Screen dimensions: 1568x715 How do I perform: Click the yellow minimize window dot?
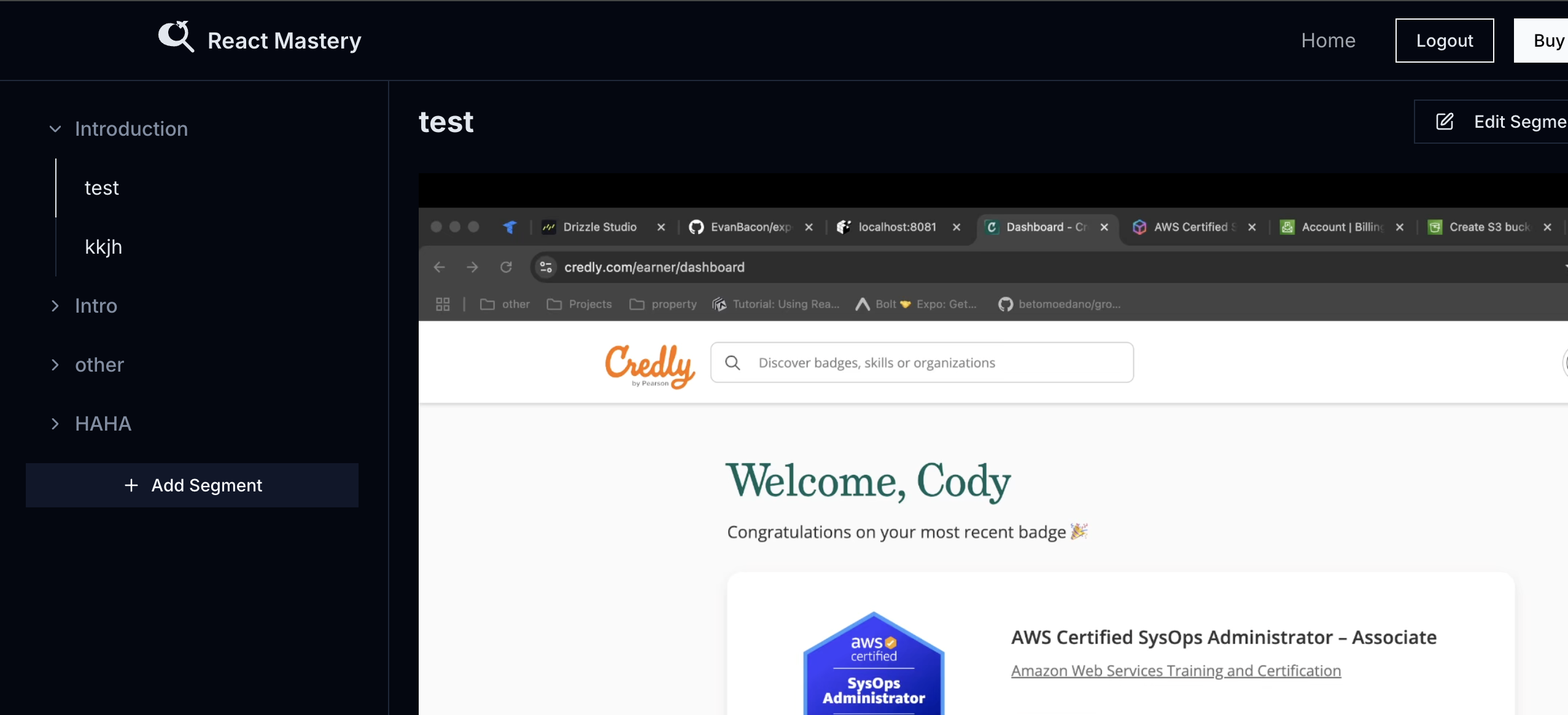pyautogui.click(x=455, y=227)
